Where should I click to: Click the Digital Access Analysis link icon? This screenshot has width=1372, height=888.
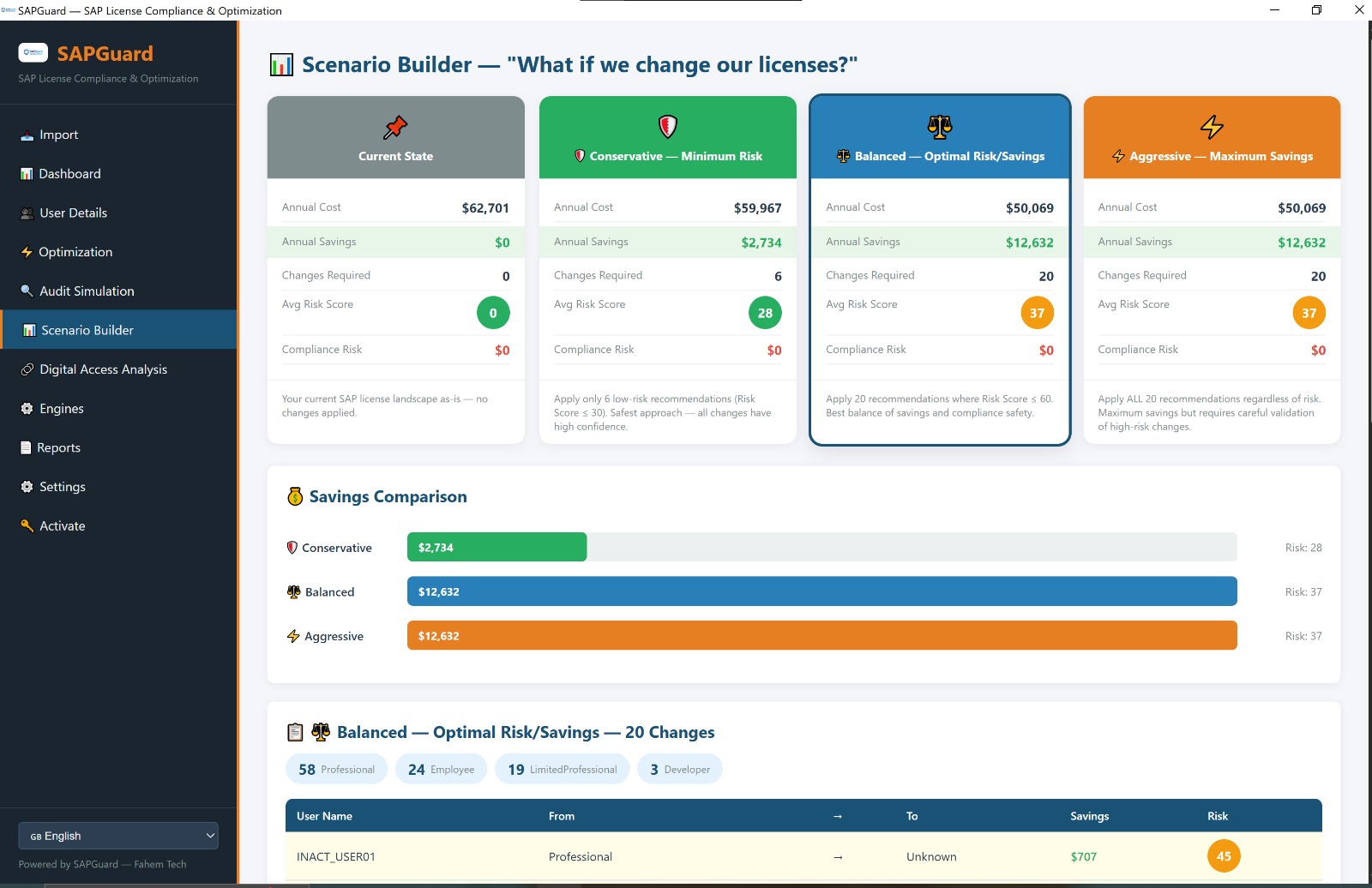[27, 369]
